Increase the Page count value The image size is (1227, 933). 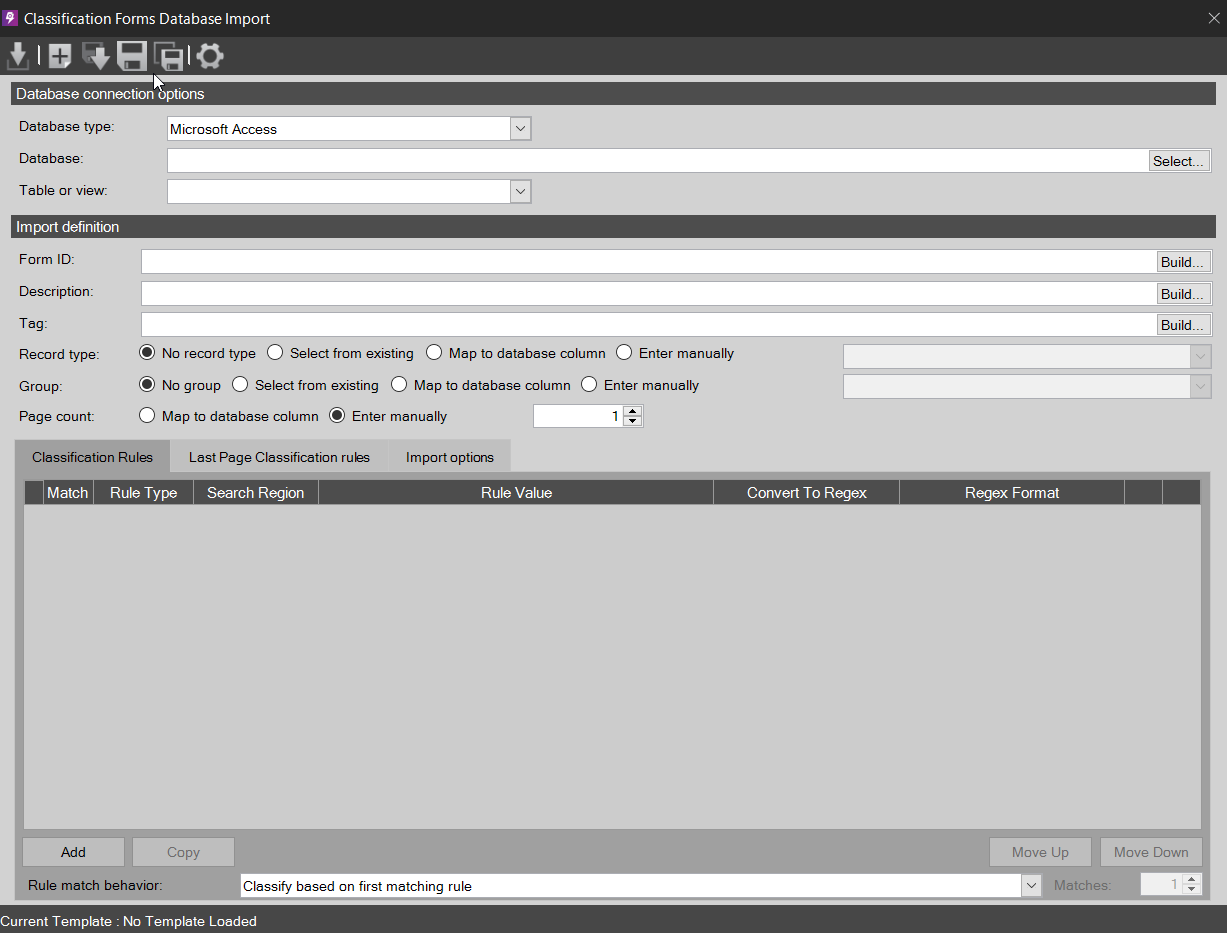point(632,411)
